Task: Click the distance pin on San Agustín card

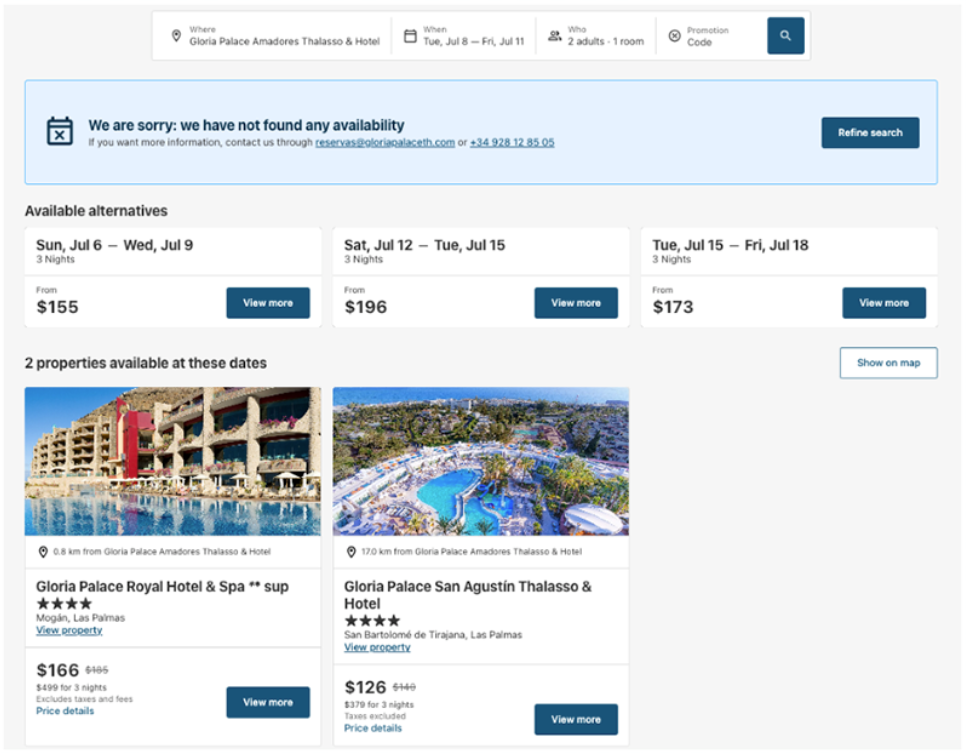Action: pyautogui.click(x=351, y=552)
